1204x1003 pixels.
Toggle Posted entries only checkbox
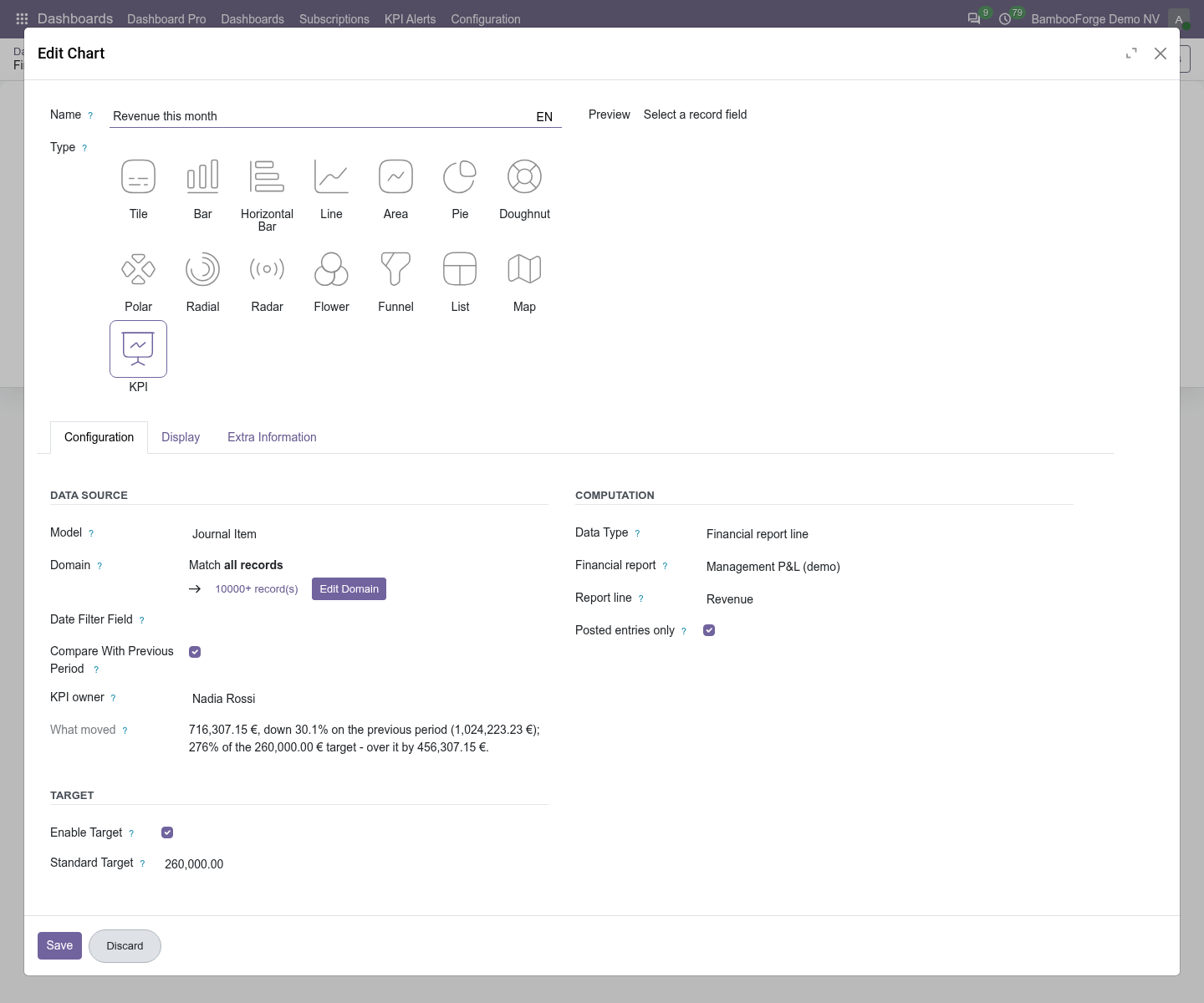(x=709, y=630)
